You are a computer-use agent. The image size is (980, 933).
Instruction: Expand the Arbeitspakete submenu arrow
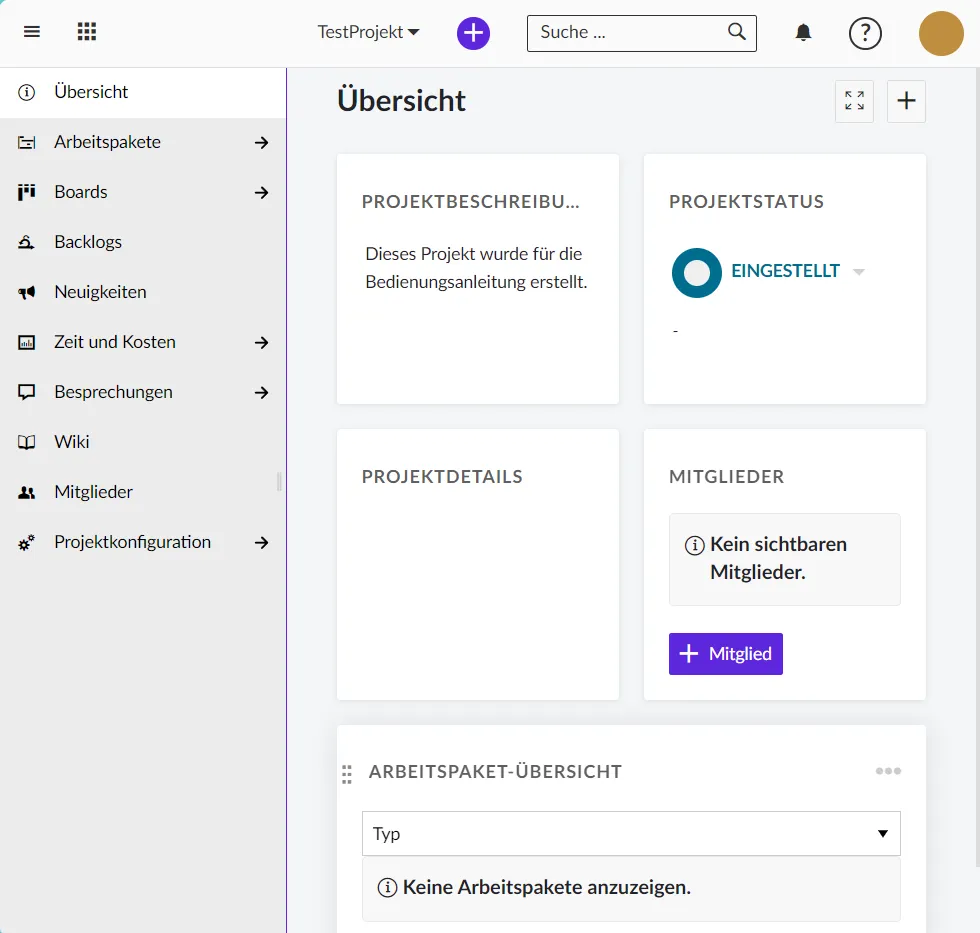point(262,143)
